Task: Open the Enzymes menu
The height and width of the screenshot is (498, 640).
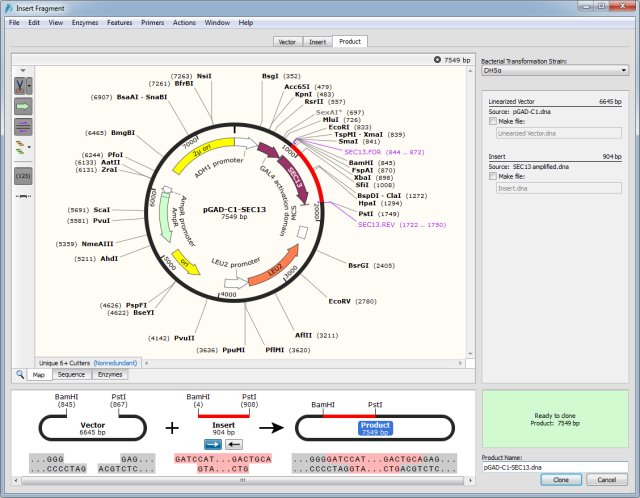Action: pos(85,21)
